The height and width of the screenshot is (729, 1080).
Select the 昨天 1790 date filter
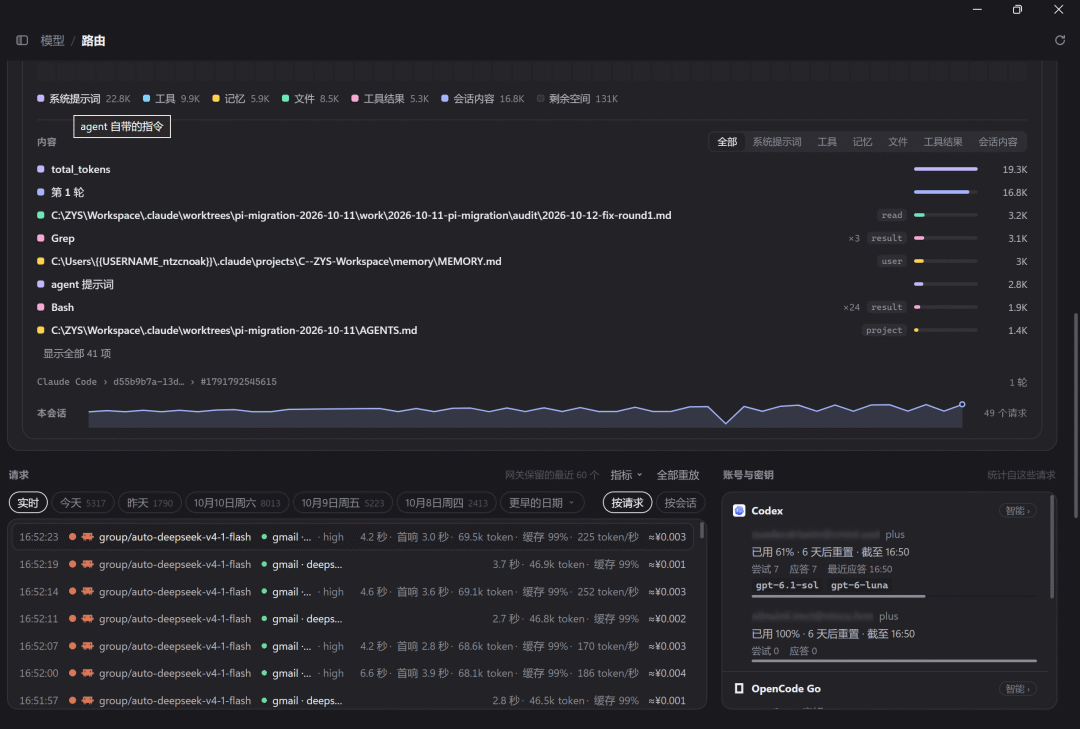(150, 503)
